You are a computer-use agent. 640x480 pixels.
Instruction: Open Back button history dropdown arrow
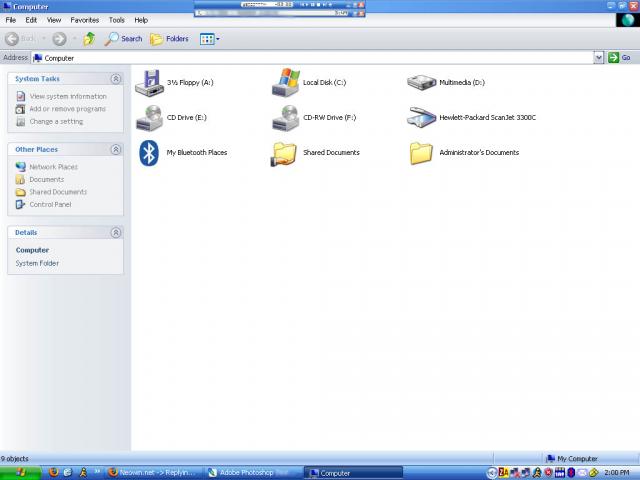pyautogui.click(x=44, y=39)
